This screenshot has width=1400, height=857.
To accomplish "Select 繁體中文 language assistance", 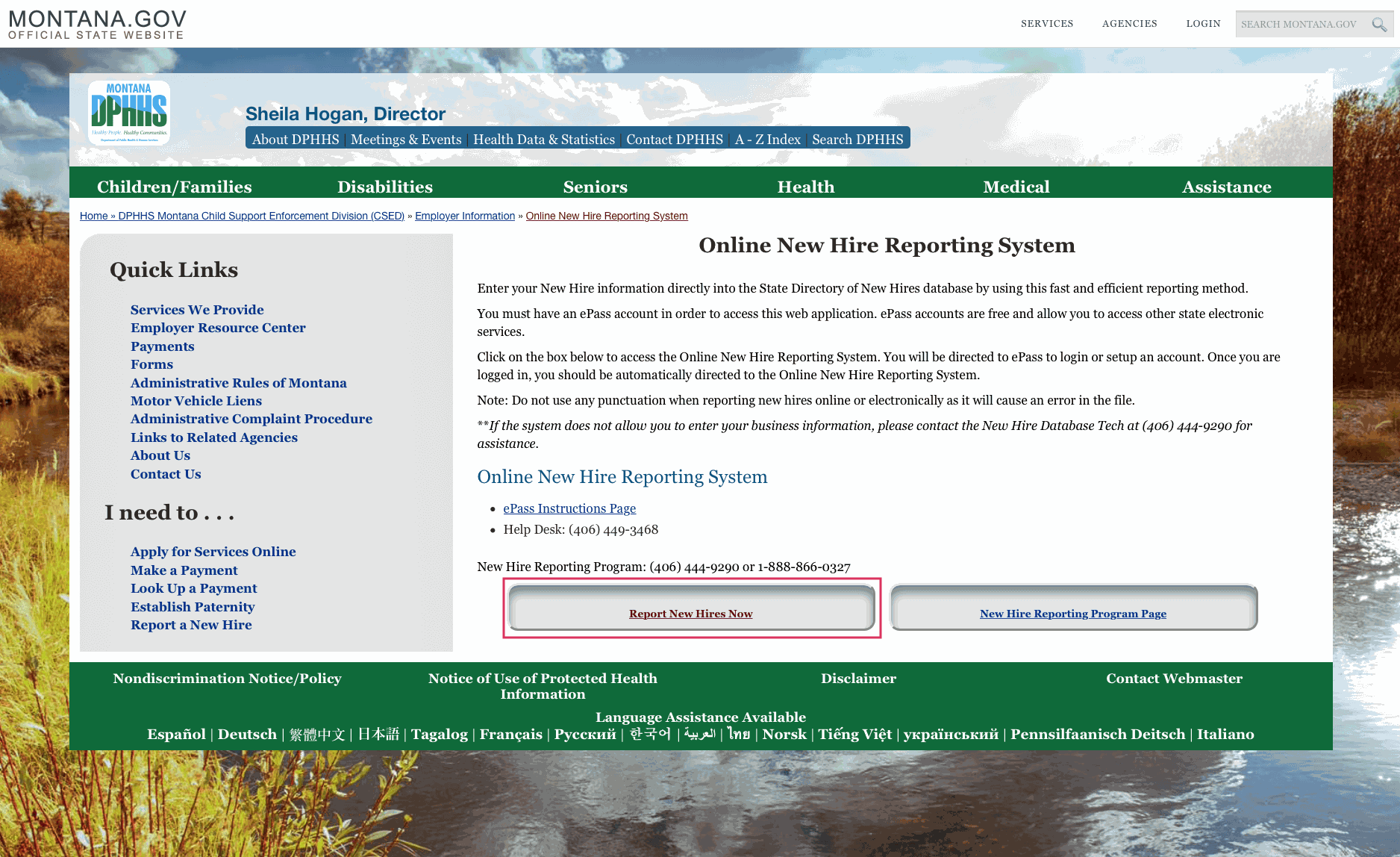I will point(317,735).
